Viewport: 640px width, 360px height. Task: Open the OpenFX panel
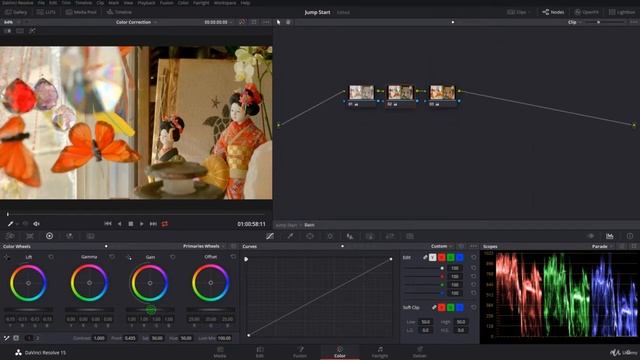(587, 12)
